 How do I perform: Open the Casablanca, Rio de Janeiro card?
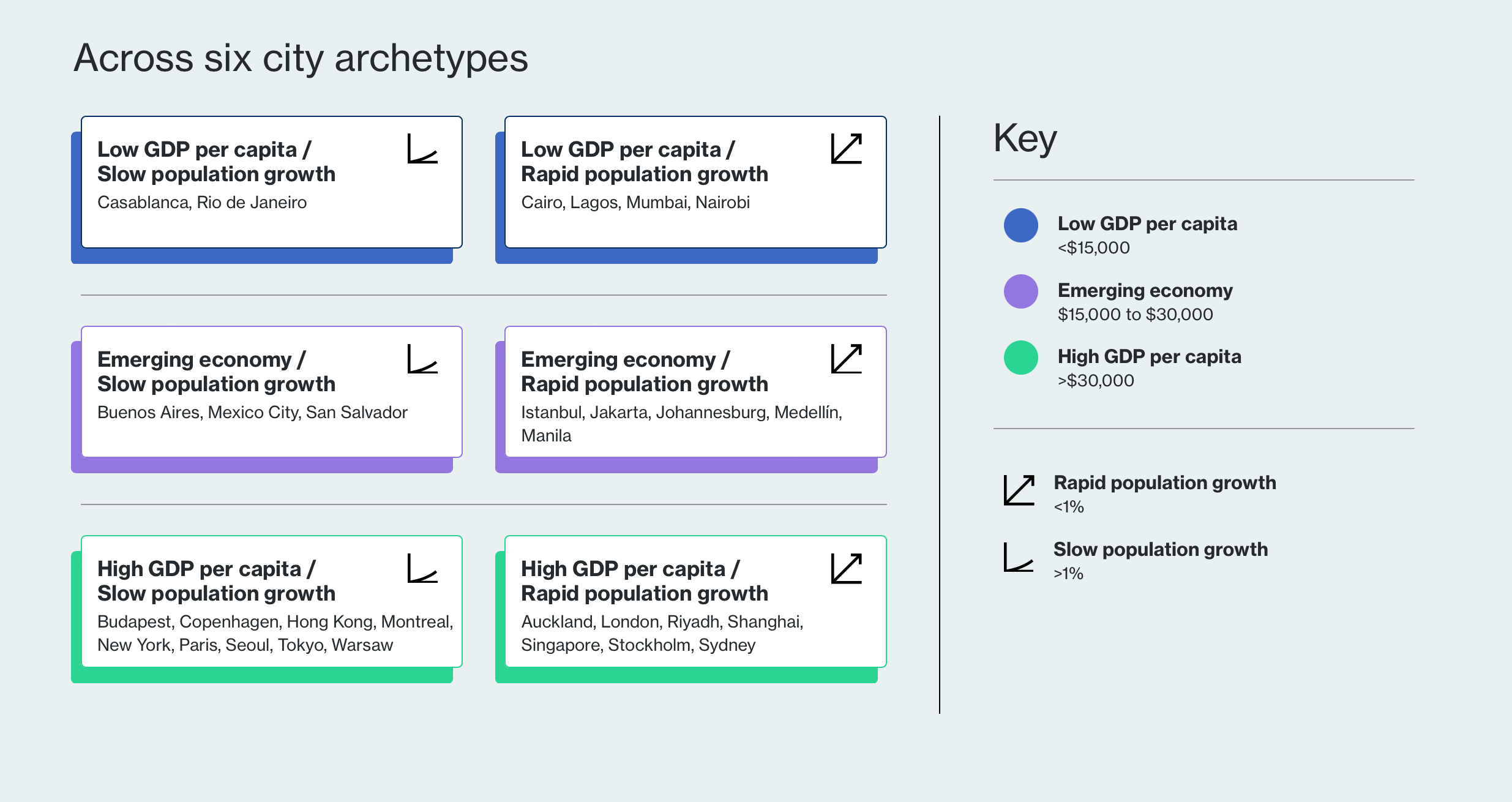272,182
